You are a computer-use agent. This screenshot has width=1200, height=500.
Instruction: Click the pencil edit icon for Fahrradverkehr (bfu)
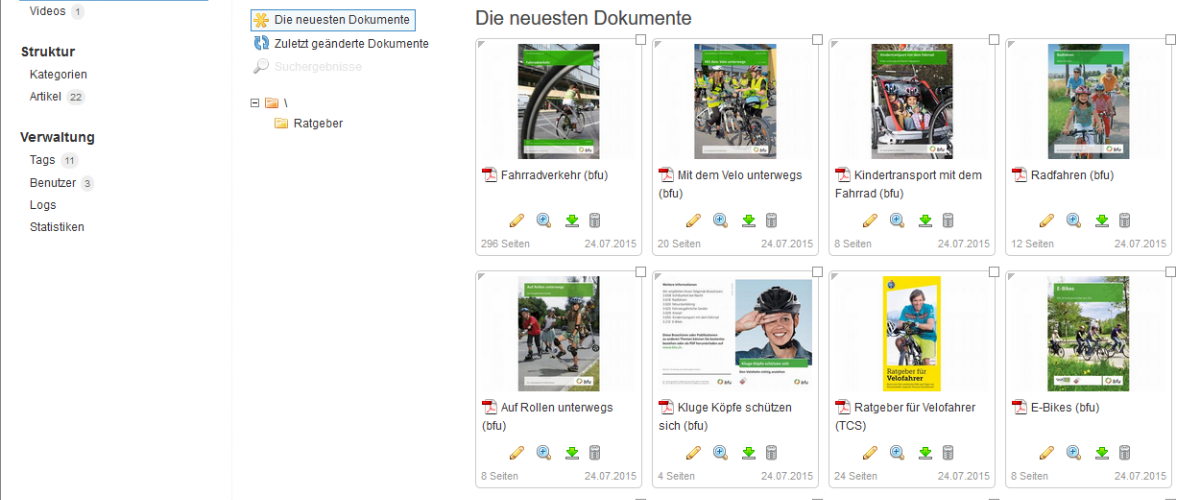point(517,220)
